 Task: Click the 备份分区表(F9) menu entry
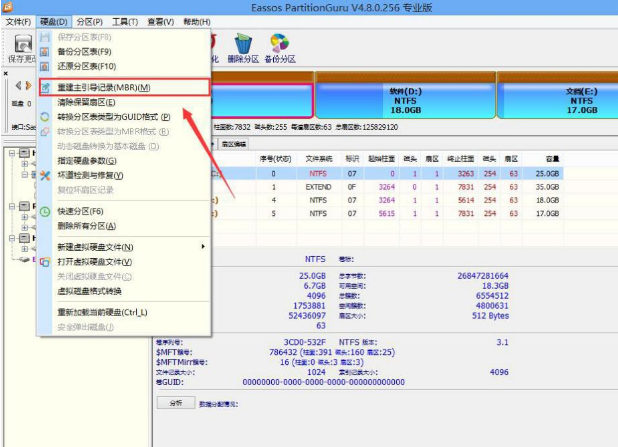83,51
